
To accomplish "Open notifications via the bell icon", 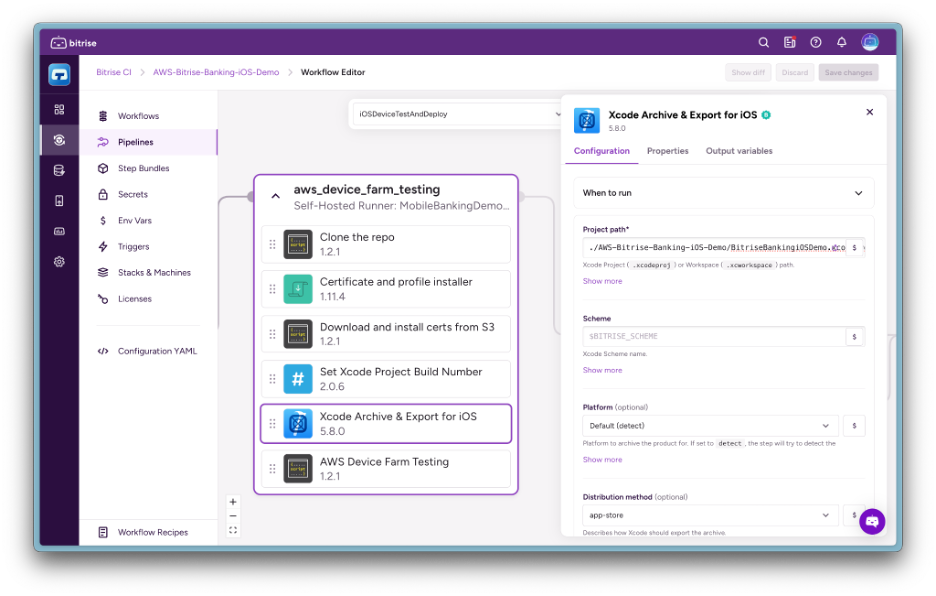I will (841, 42).
